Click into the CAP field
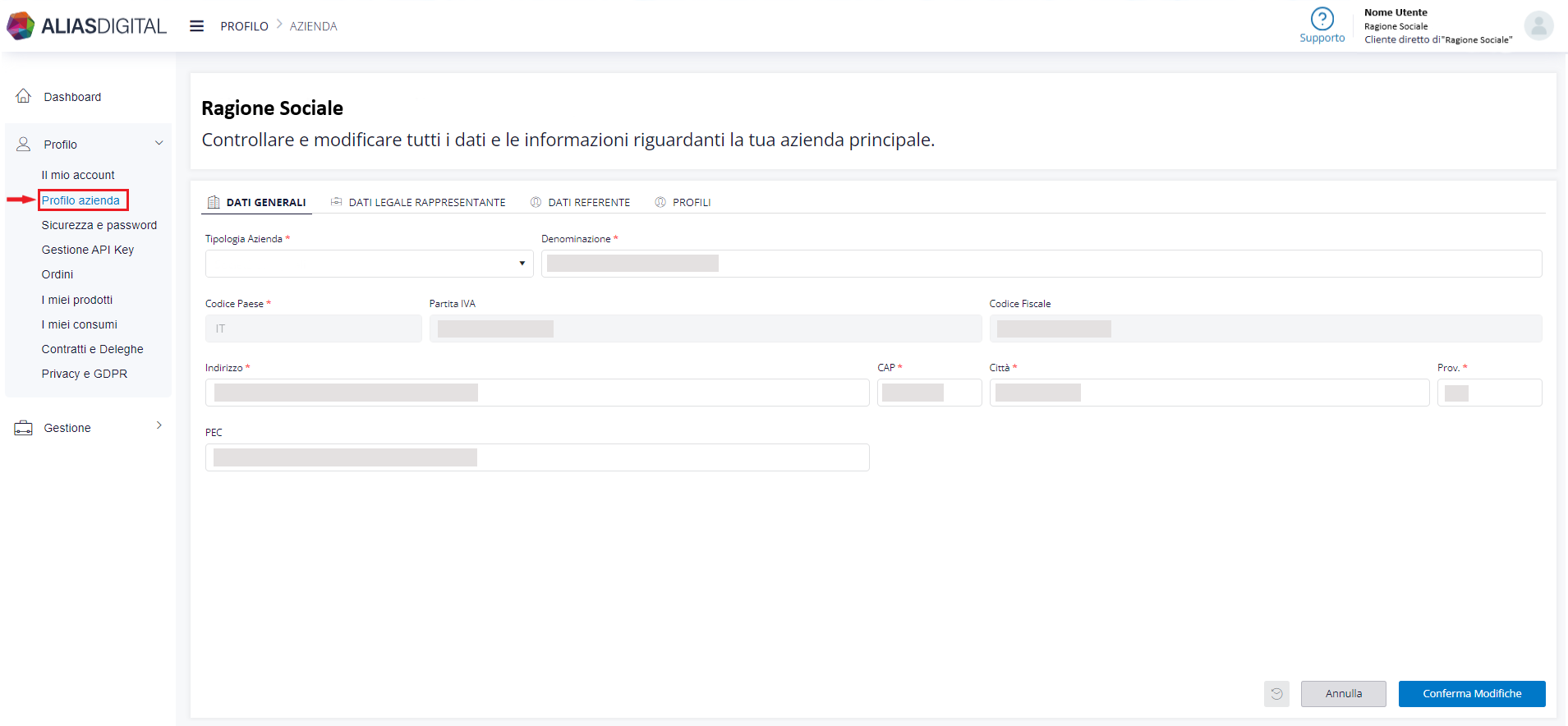1568x726 pixels. tap(929, 393)
